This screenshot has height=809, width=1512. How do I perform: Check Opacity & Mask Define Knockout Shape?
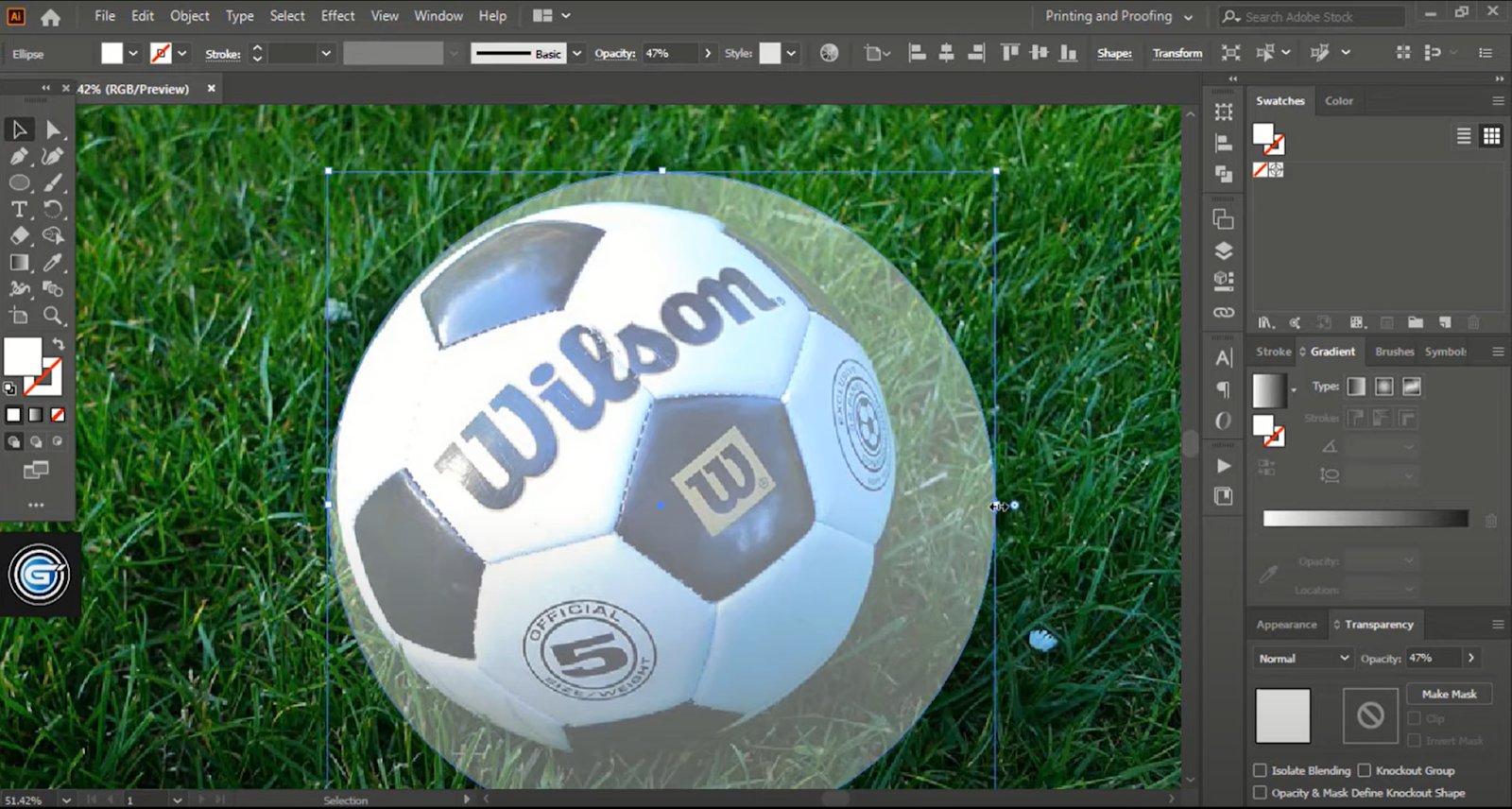point(1260,793)
